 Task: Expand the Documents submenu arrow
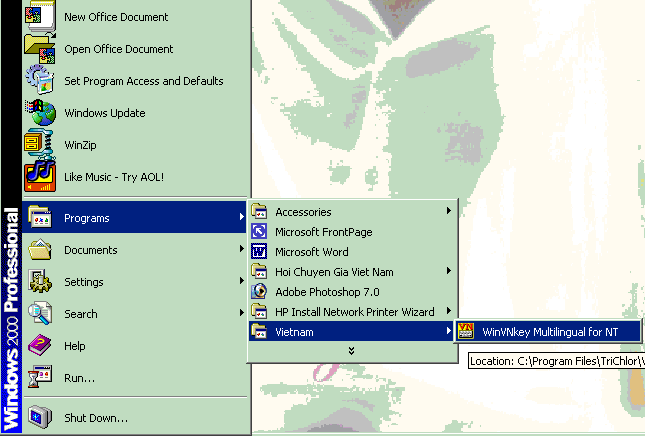click(241, 250)
